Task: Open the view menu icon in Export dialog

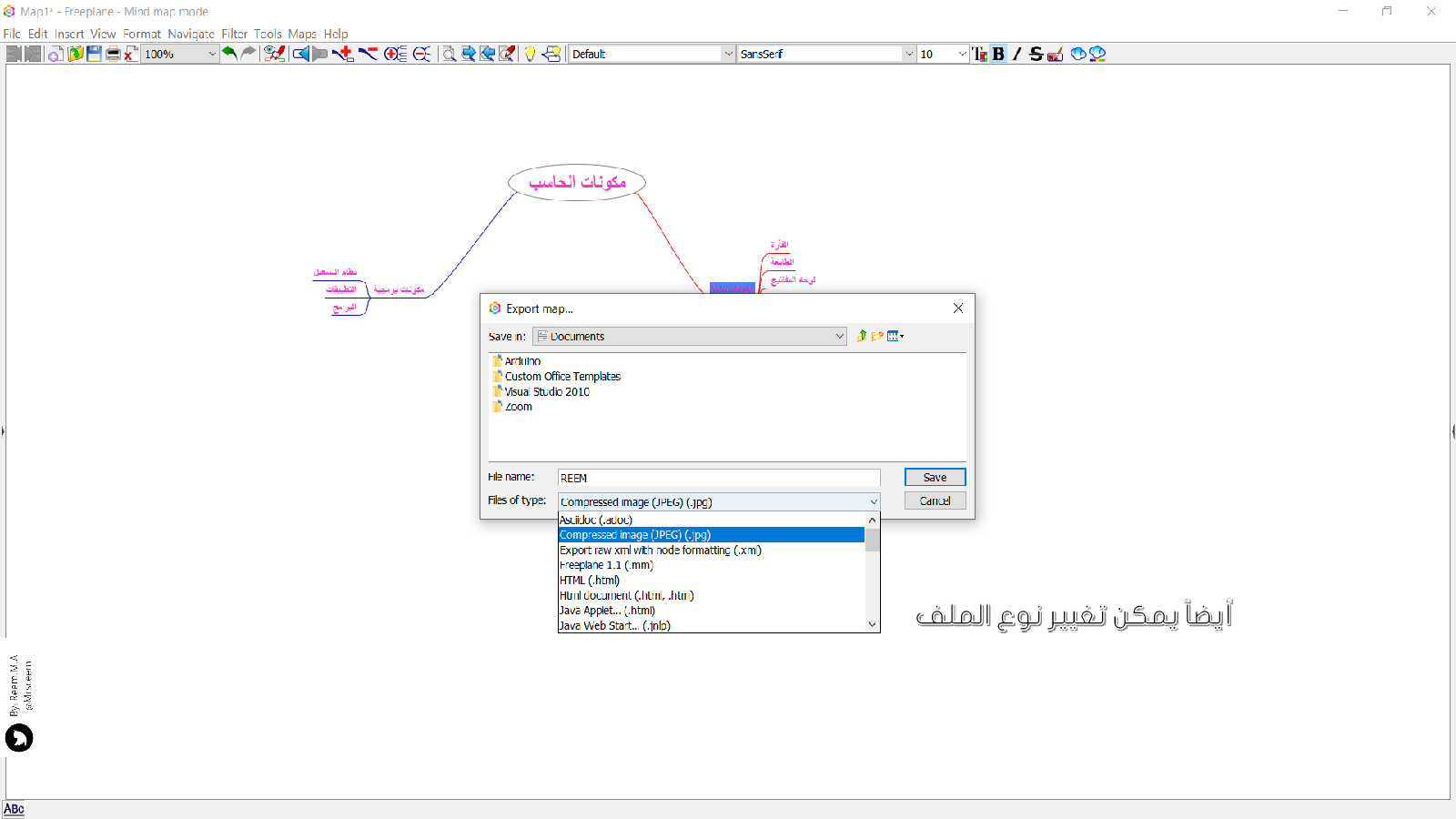Action: (x=895, y=336)
